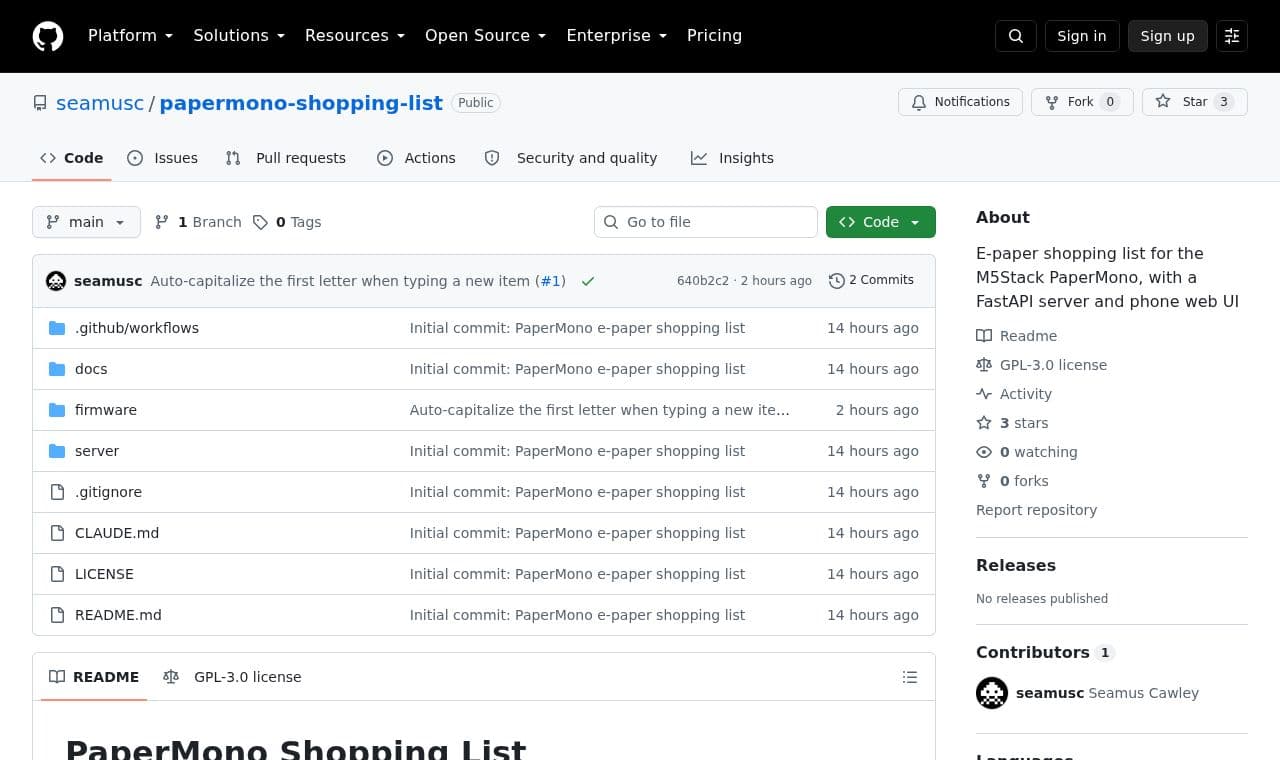Click the Notifications bell button
Image resolution: width=1280 pixels, height=760 pixels.
(960, 102)
